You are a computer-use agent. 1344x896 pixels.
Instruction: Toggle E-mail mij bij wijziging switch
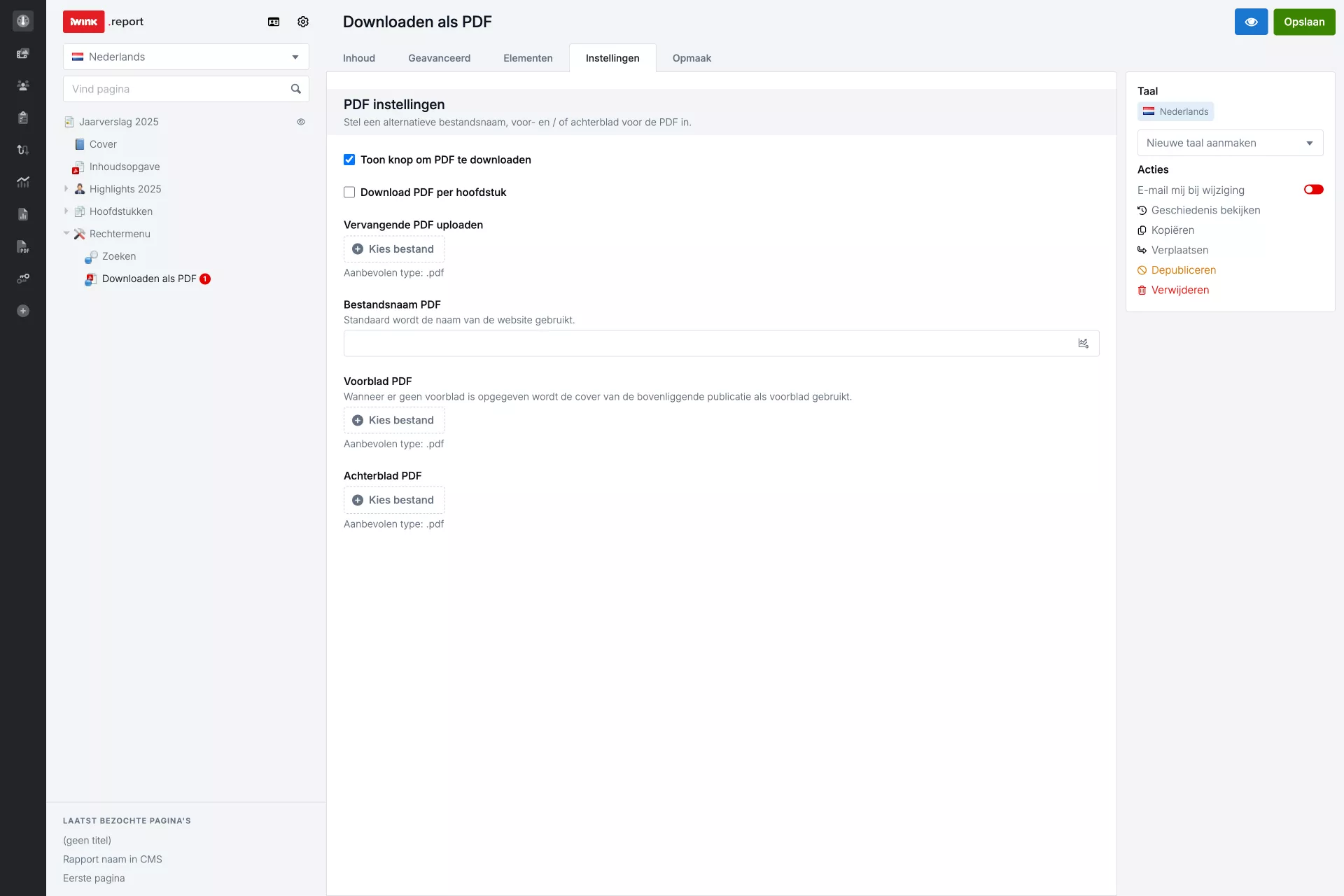1313,190
